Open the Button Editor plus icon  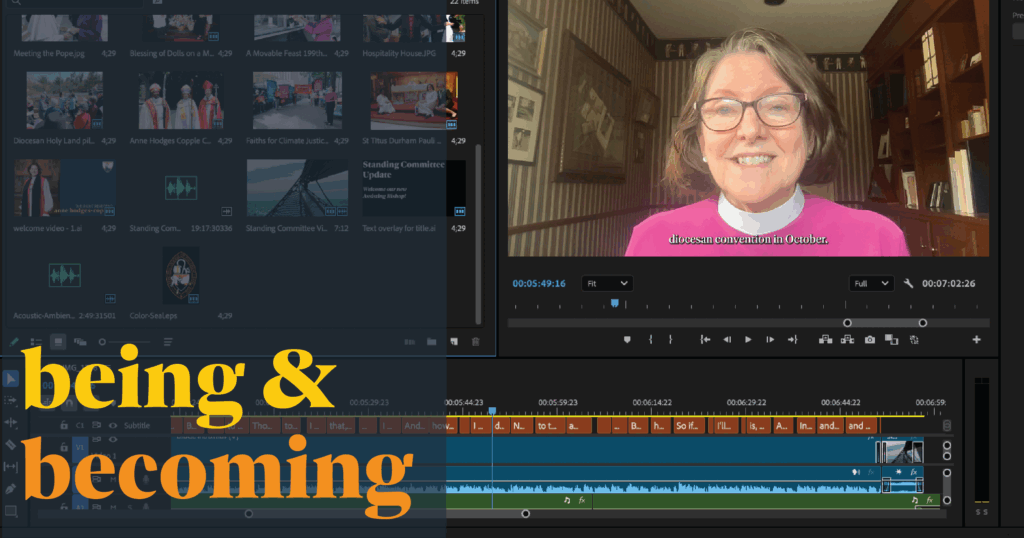[976, 340]
